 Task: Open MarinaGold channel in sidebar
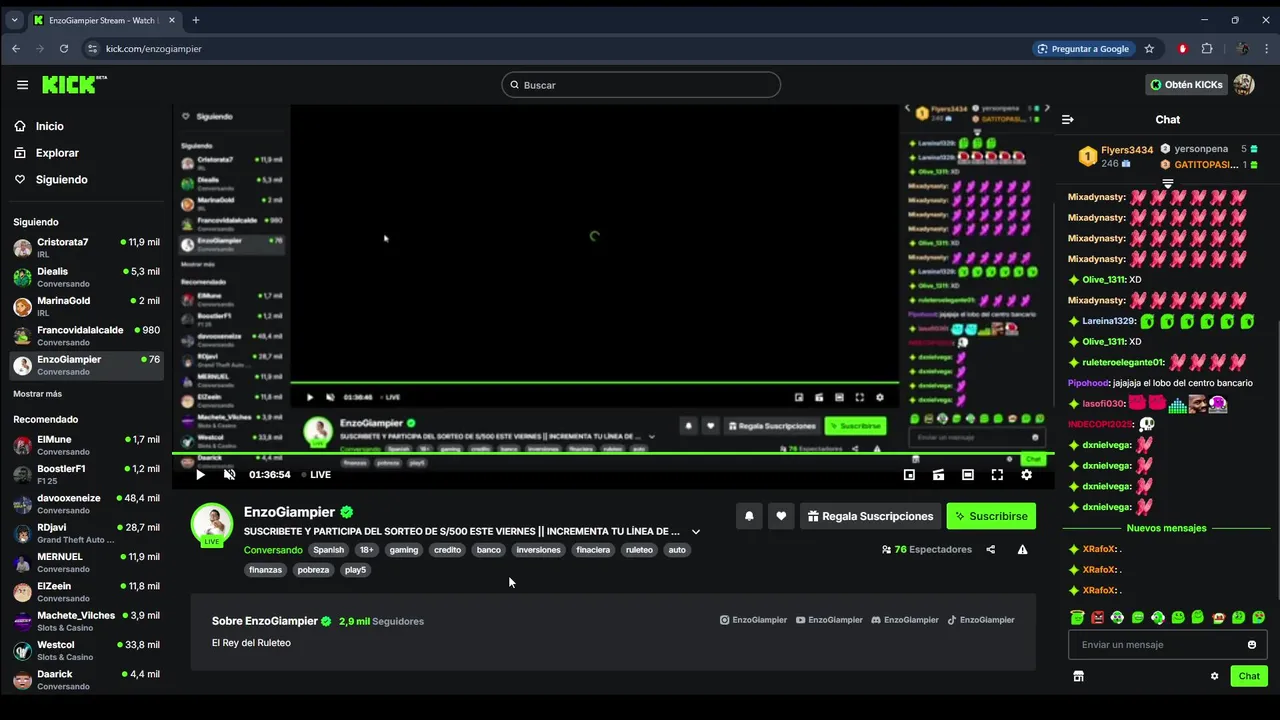(x=86, y=306)
